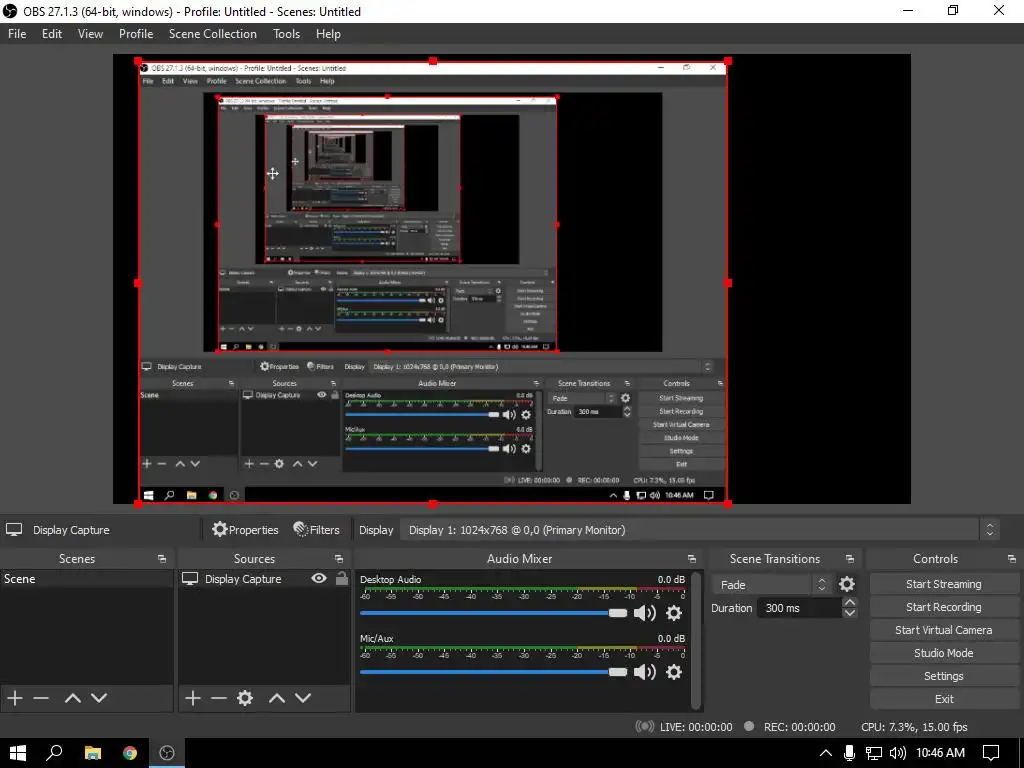Open Properties in the source toolbar
The image size is (1024, 768).
tap(246, 530)
